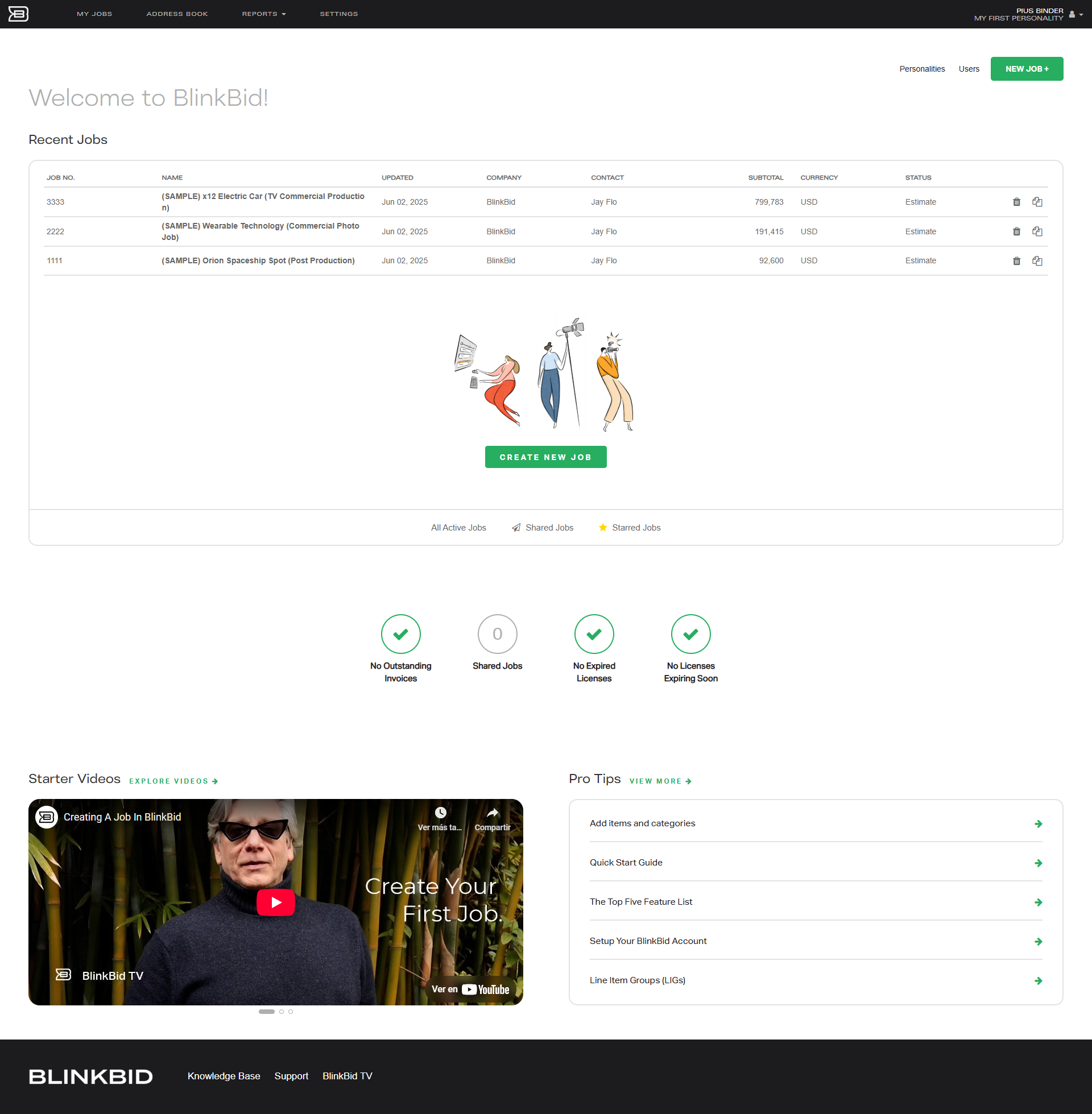Sort jobs by the SUBTOTAL column header
Screen dimensions: 1092x1114
click(x=766, y=178)
